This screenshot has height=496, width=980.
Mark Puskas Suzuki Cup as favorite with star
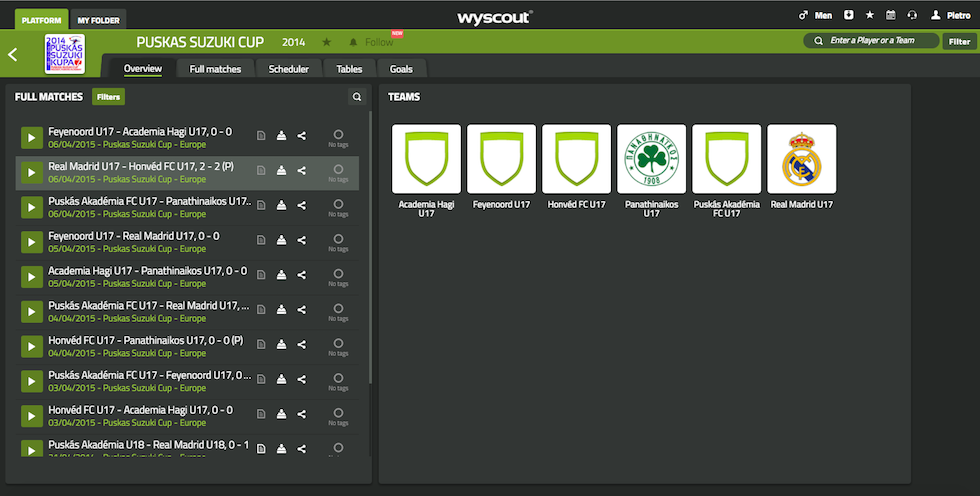(x=326, y=42)
